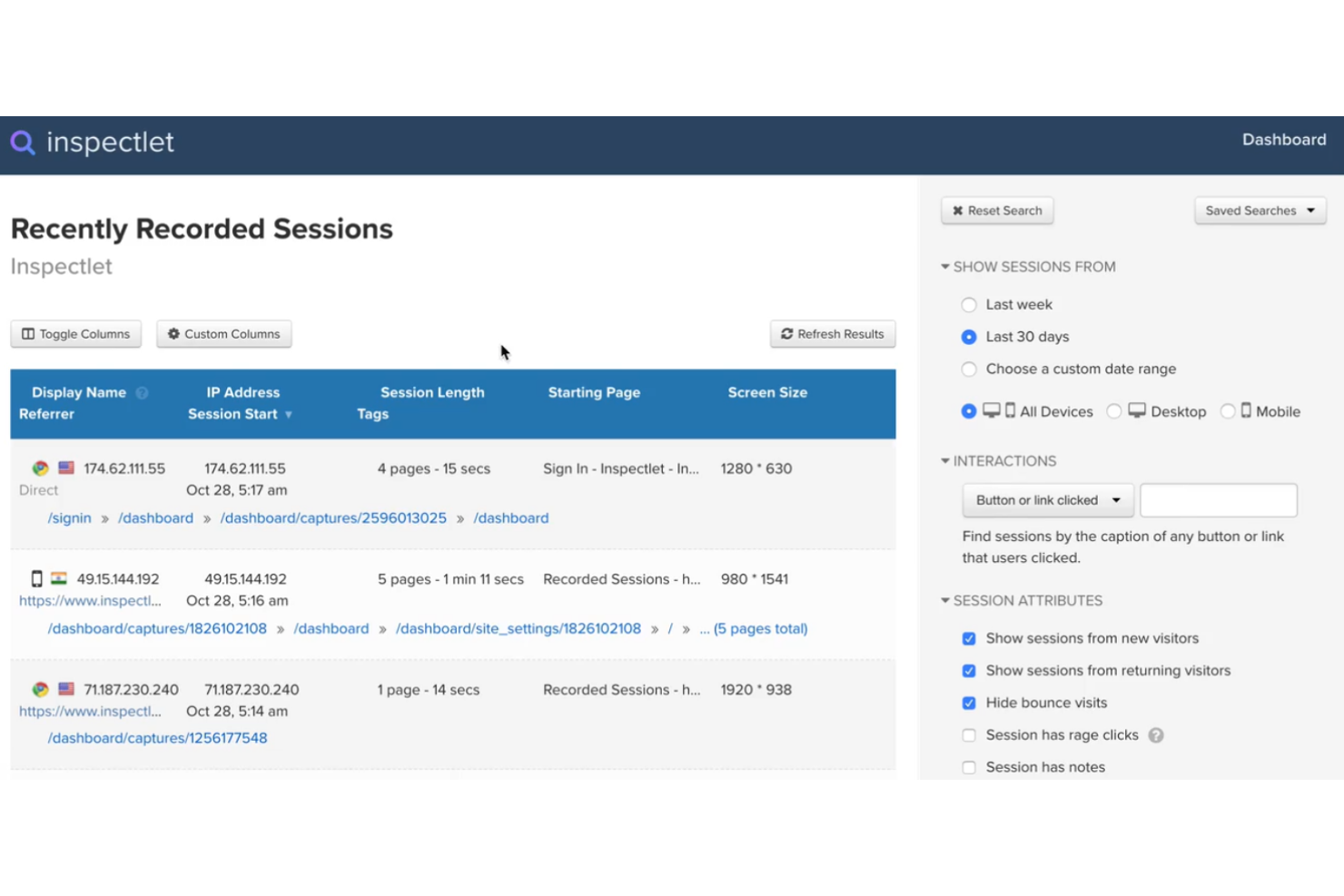This screenshot has width=1344, height=896.
Task: Click US flag icon for 174.62.111.55
Action: pyautogui.click(x=66, y=468)
